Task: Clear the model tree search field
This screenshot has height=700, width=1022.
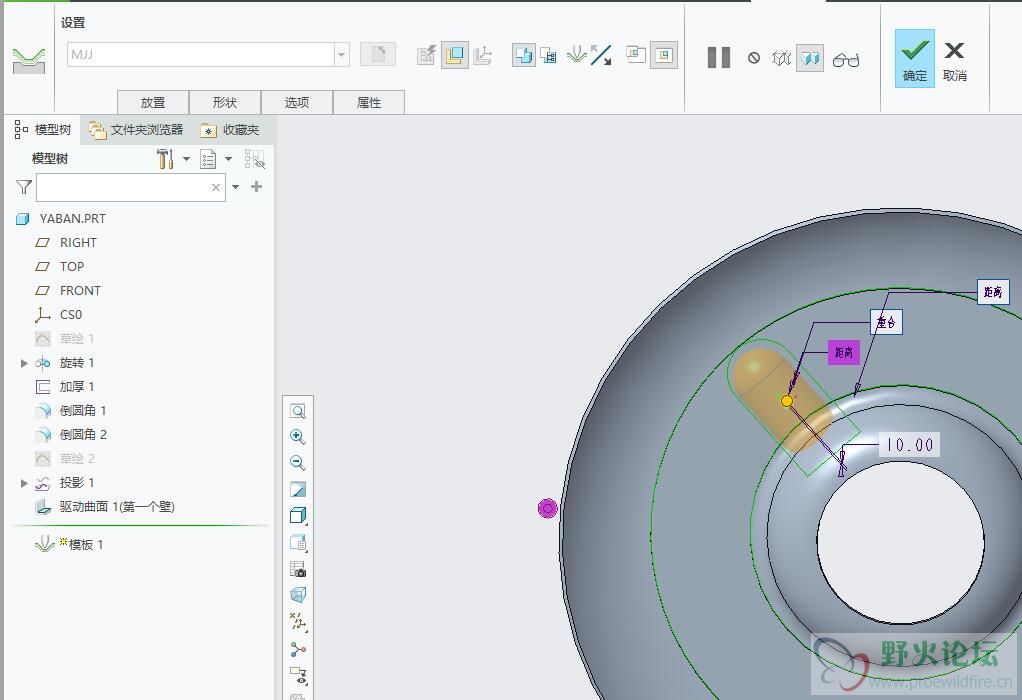Action: [x=216, y=187]
